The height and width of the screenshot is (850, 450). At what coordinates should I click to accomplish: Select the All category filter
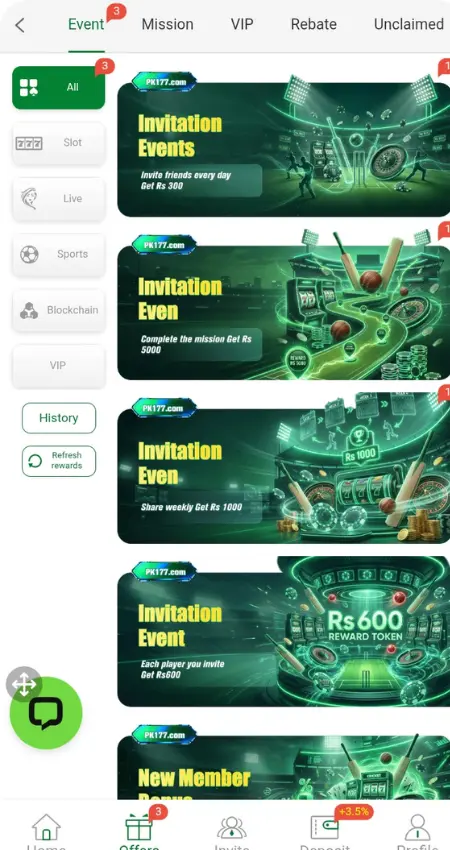59,87
